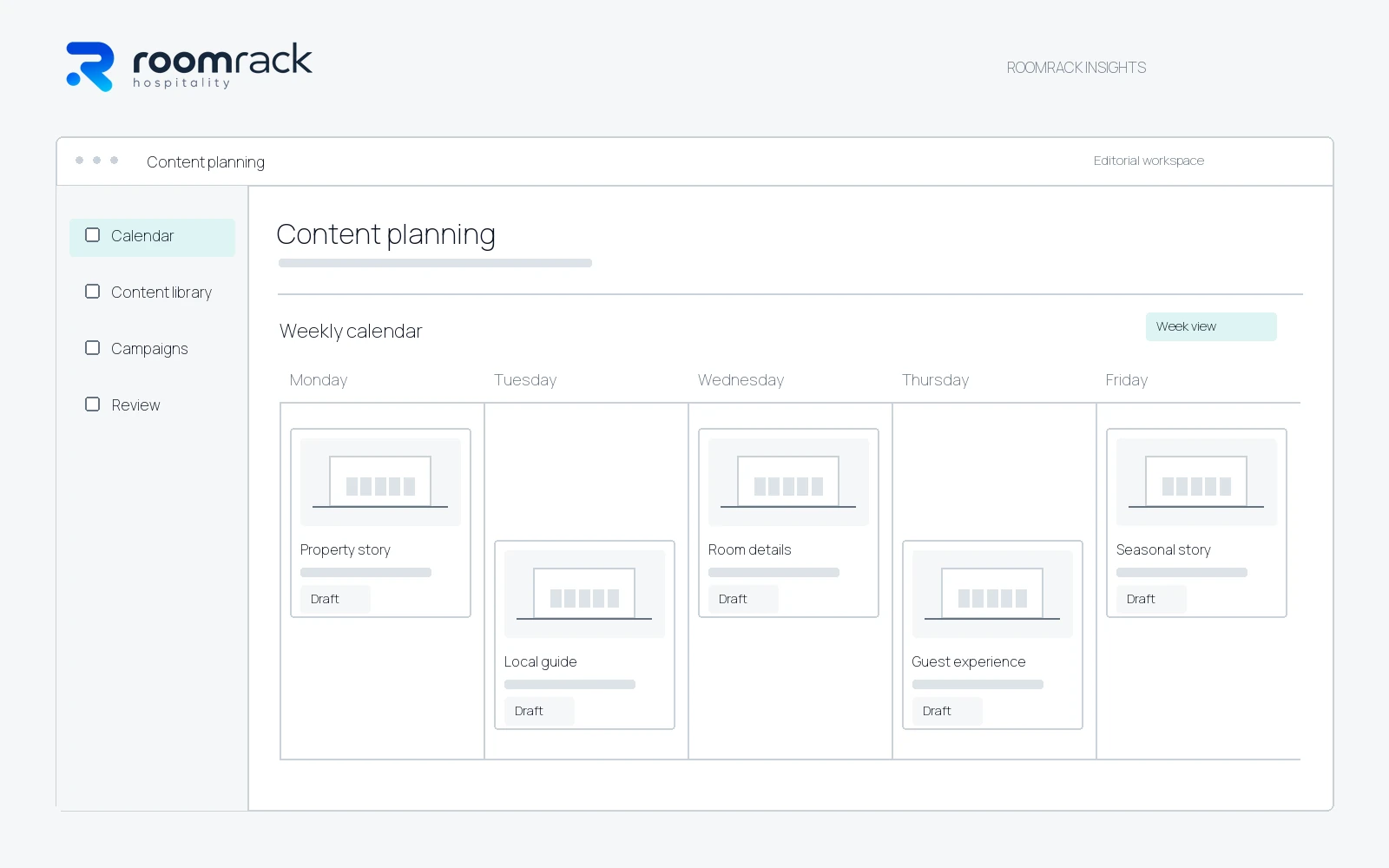This screenshot has height=868, width=1389.
Task: Open the Property story thumbnail image
Action: click(380, 482)
